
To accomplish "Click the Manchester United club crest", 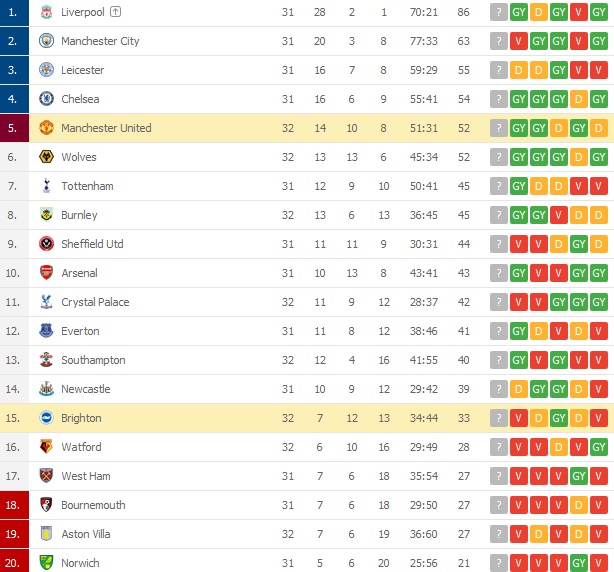I will coord(46,128).
